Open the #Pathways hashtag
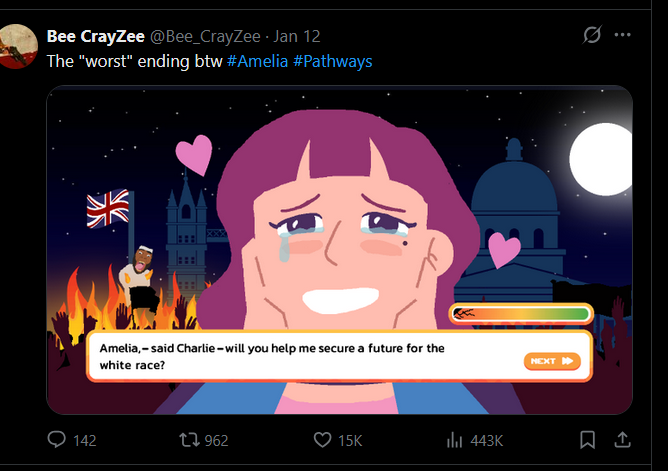 pos(332,61)
